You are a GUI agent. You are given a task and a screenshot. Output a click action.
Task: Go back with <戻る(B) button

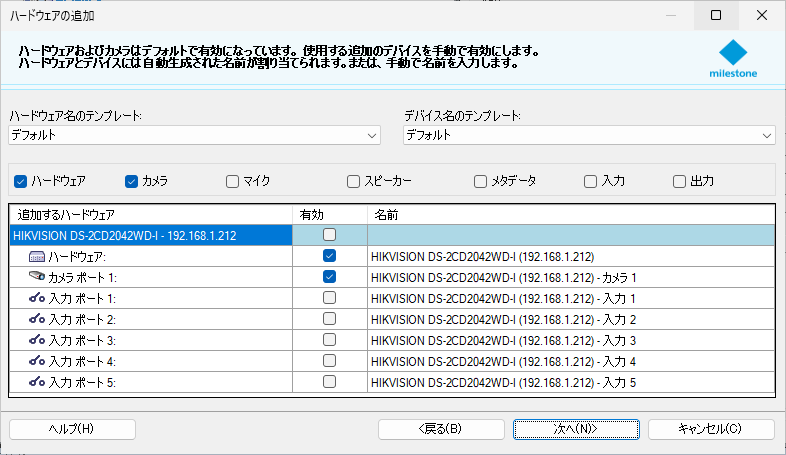[441, 429]
